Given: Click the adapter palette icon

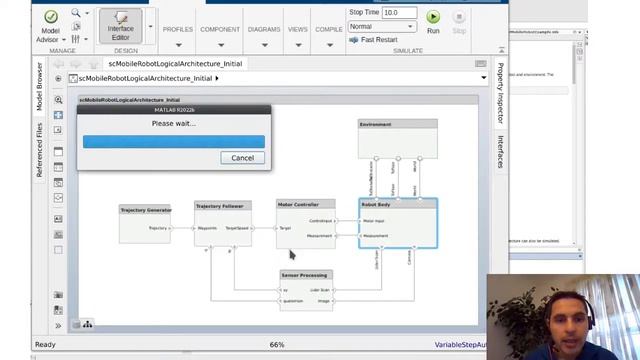Looking at the screenshot, I should click(x=58, y=198).
